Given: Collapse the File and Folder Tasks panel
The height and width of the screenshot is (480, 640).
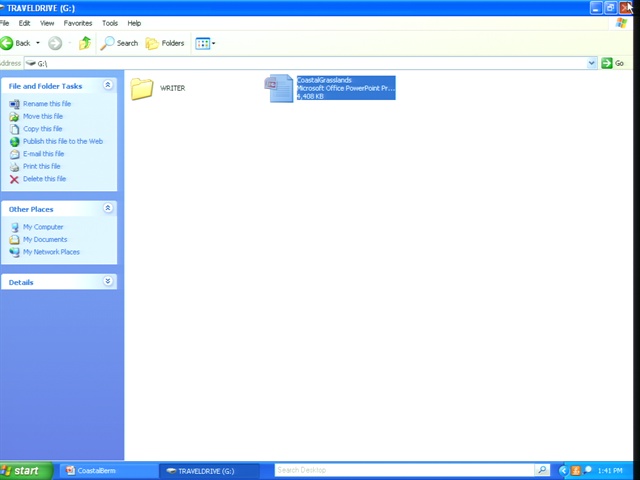Looking at the screenshot, I should tap(108, 85).
